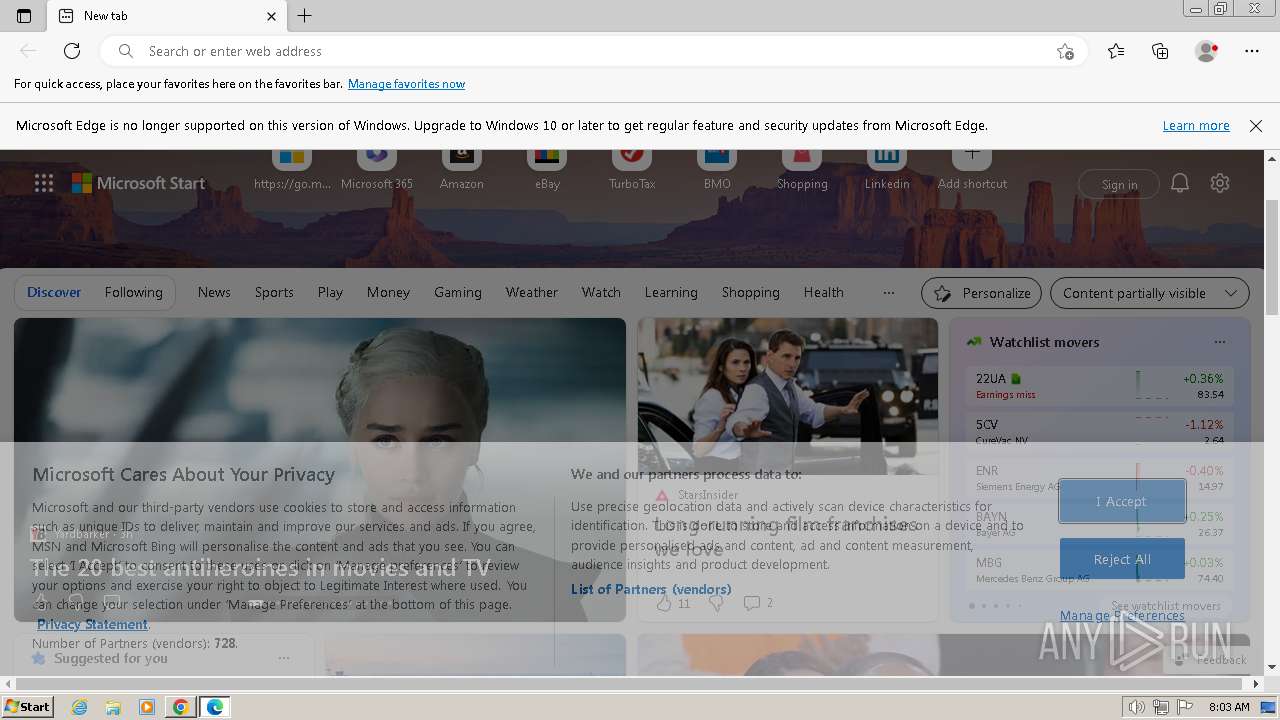
Task: Switch to the Following tab
Action: [x=134, y=292]
